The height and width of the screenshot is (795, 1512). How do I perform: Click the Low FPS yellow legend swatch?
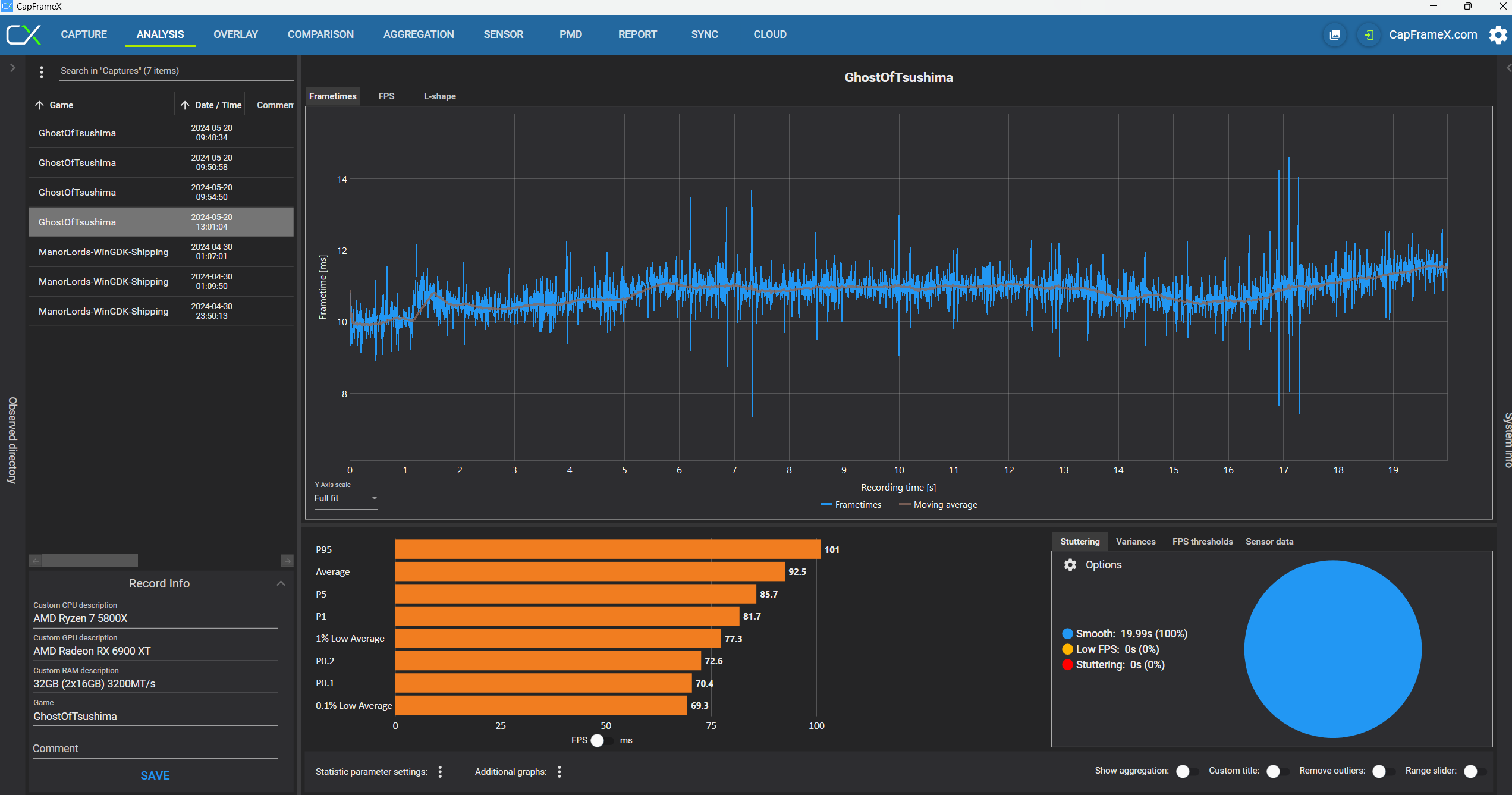1067,649
